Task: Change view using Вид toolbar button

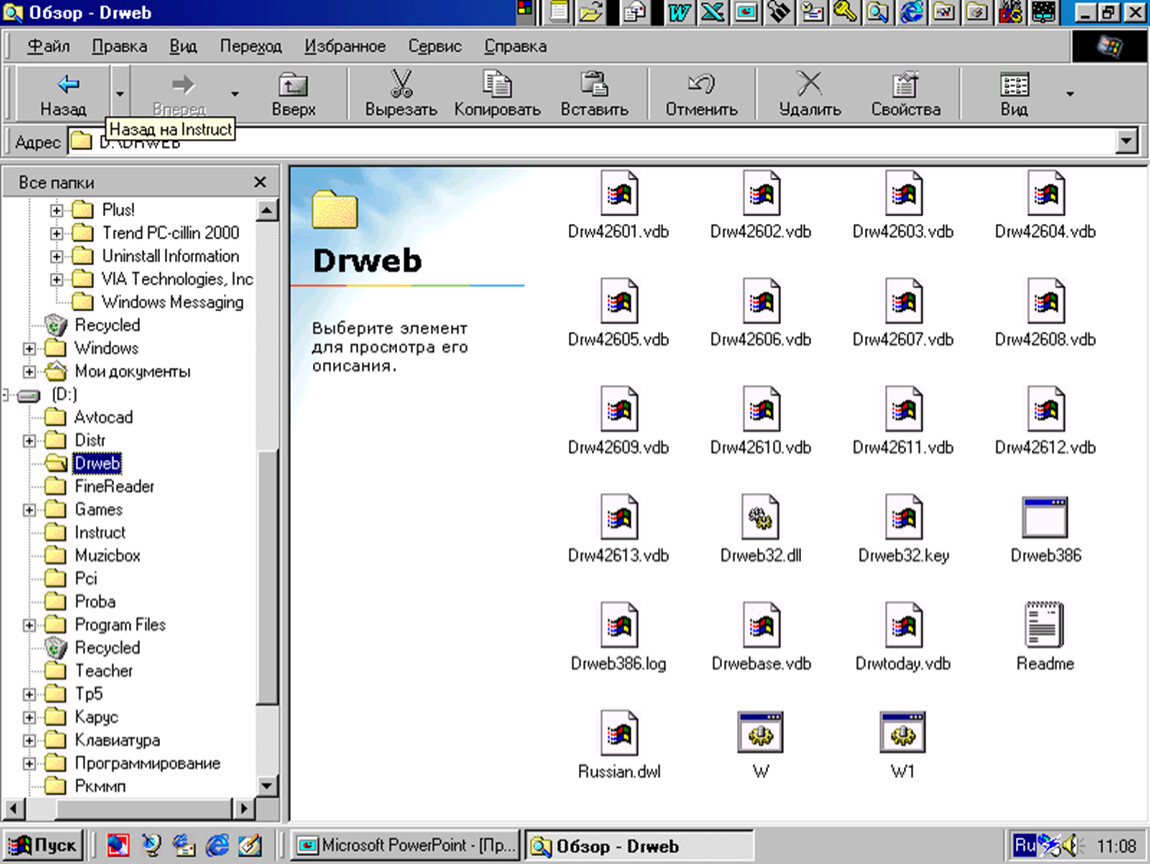Action: [x=1014, y=93]
